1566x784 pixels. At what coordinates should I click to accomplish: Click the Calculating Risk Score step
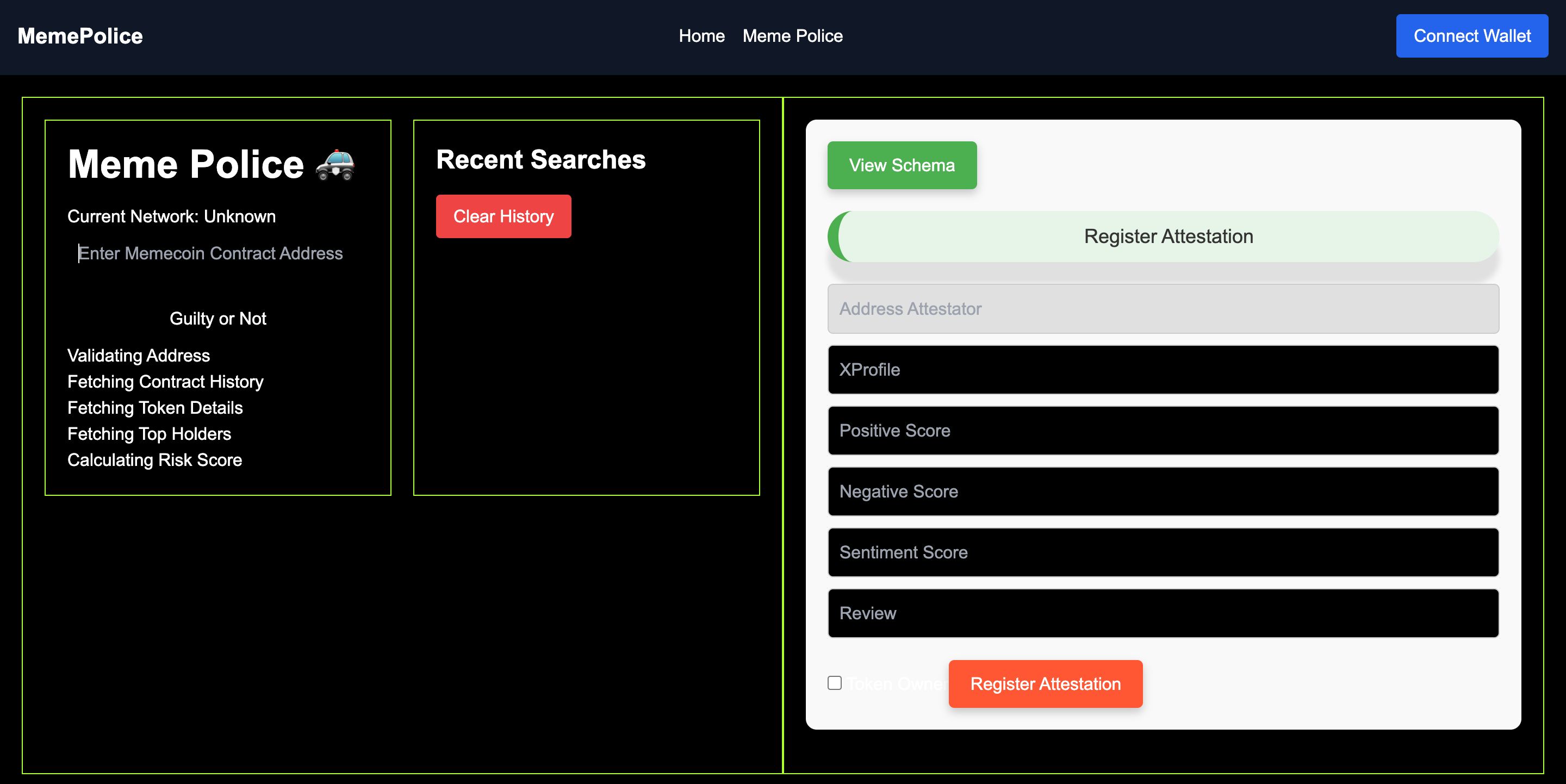(154, 460)
